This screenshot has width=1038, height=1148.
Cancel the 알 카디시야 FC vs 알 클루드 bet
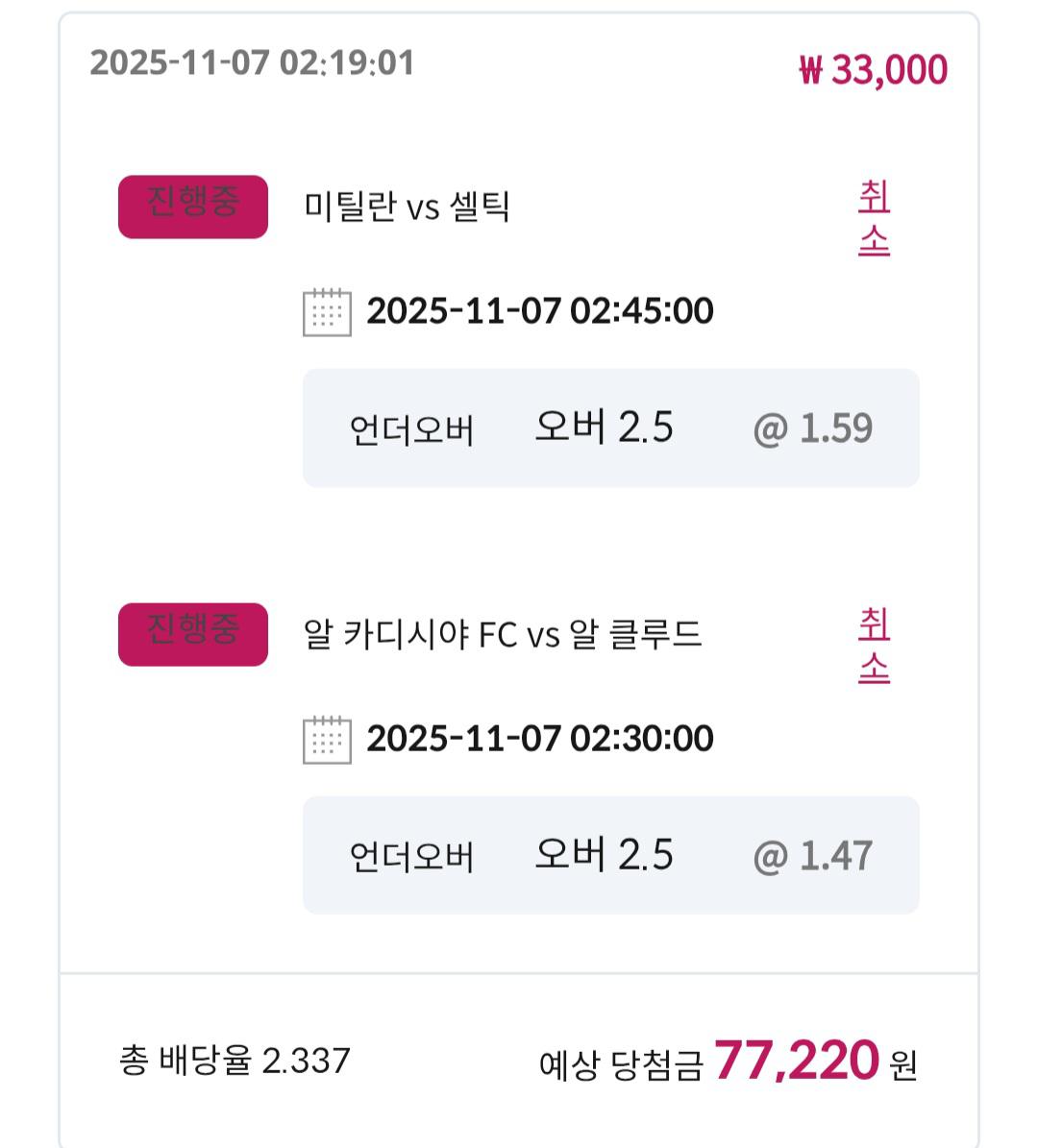[x=874, y=646]
